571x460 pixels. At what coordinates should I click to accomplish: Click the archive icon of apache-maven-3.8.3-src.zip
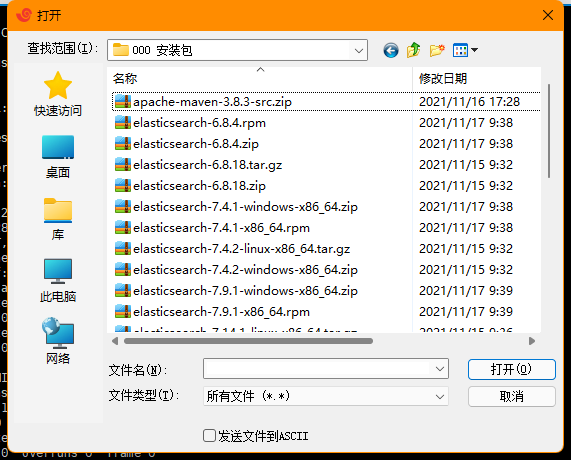point(123,102)
